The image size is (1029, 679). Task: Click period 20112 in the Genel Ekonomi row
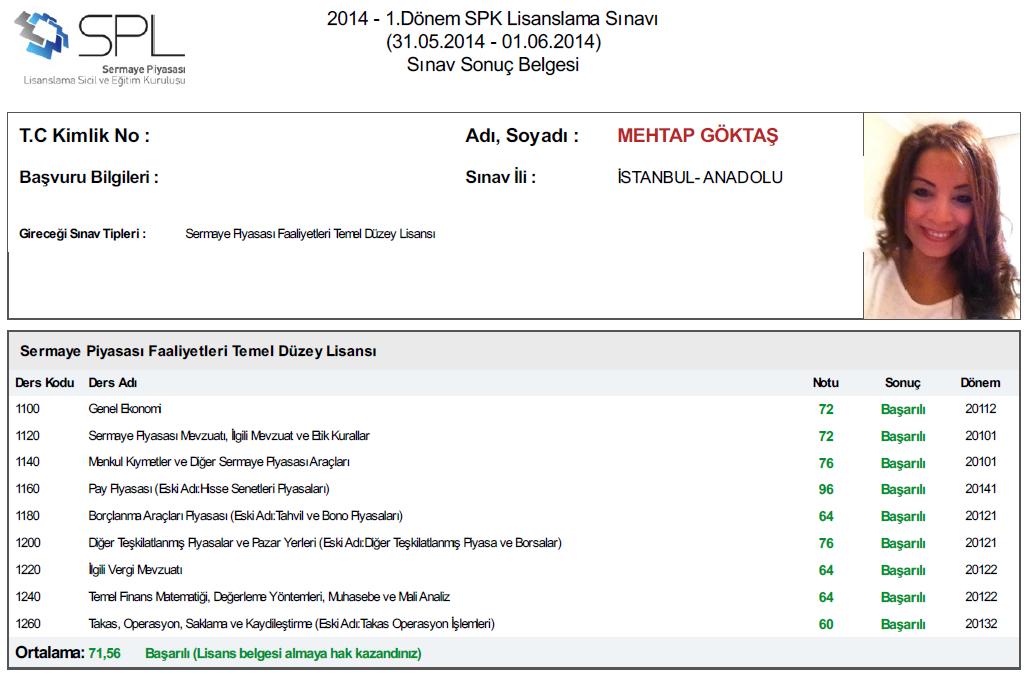[980, 409]
